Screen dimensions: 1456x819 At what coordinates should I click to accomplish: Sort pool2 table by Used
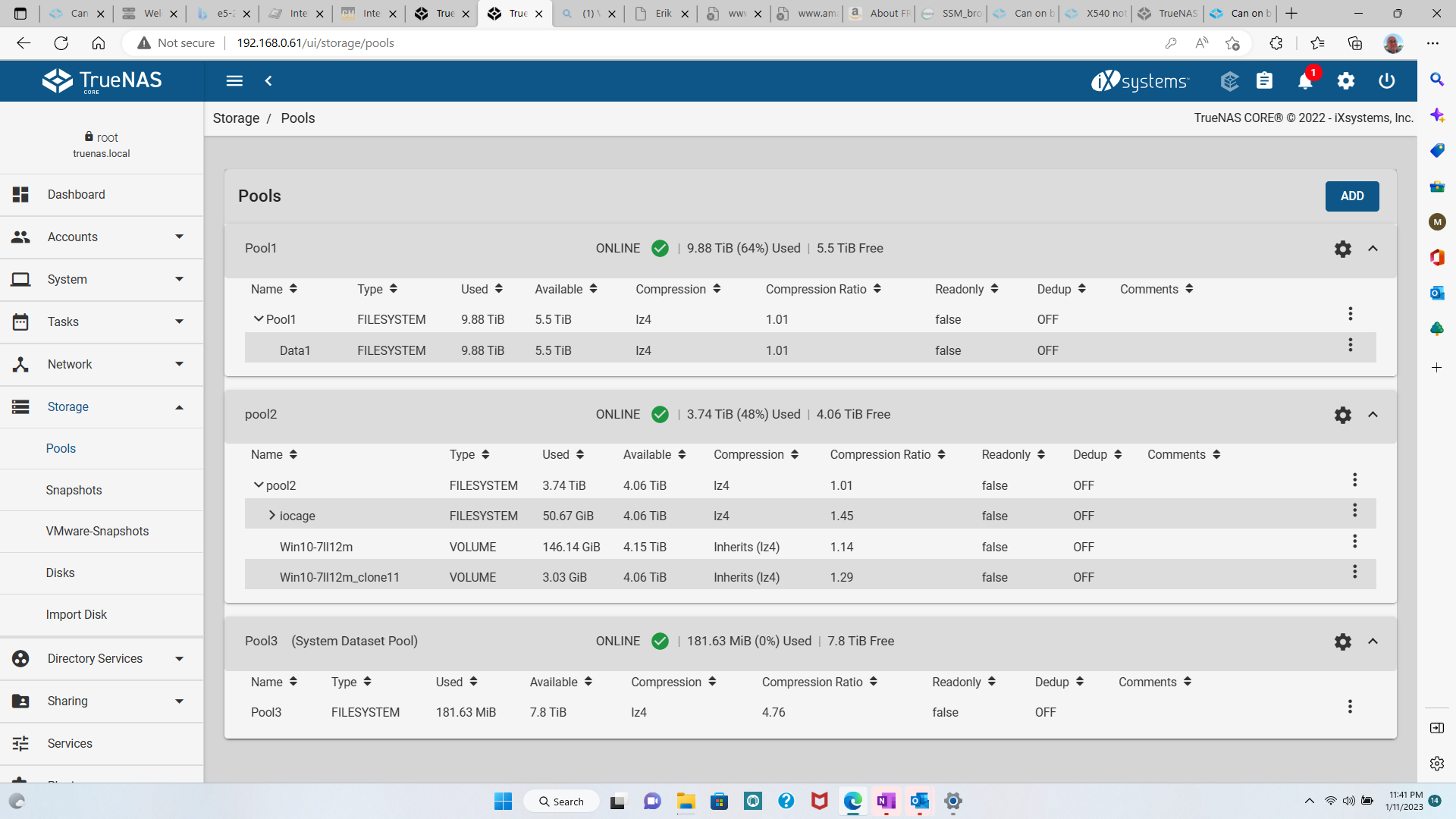[563, 455]
